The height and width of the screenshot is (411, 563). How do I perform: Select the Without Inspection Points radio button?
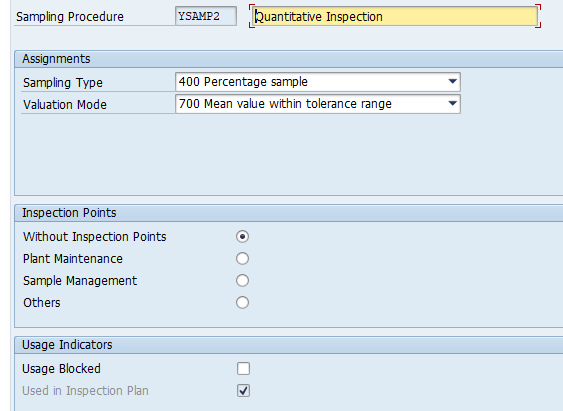242,237
